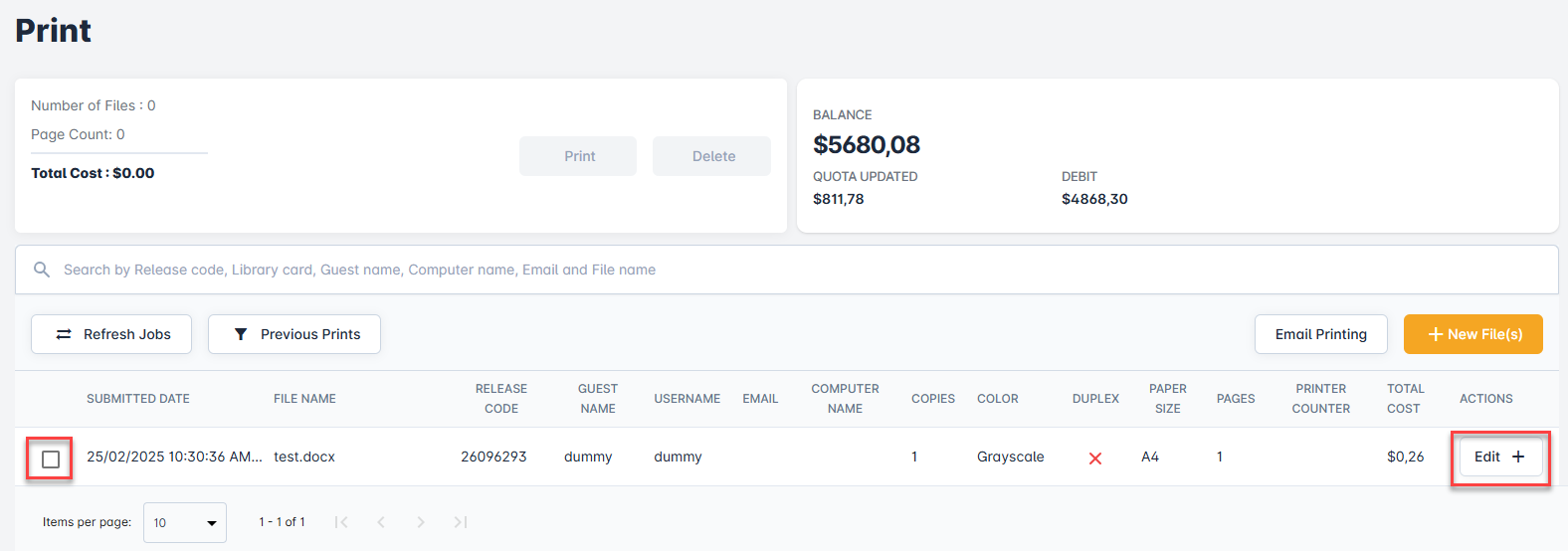The height and width of the screenshot is (551, 1568).
Task: Go to the first page of results
Action: 341,522
